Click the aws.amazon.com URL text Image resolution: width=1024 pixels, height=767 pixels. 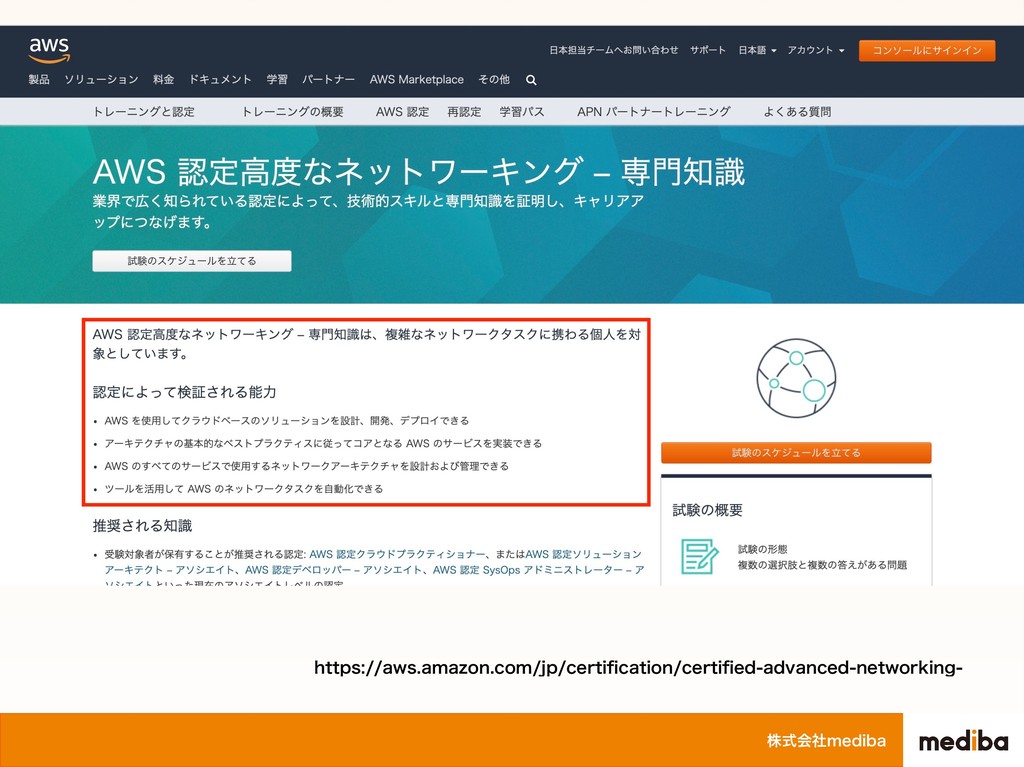pyautogui.click(x=638, y=668)
